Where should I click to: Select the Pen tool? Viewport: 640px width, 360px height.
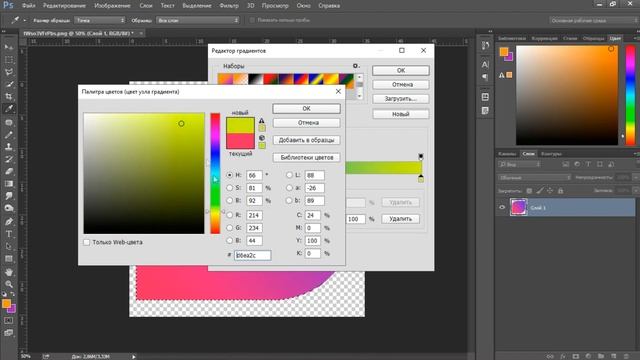[x=9, y=222]
